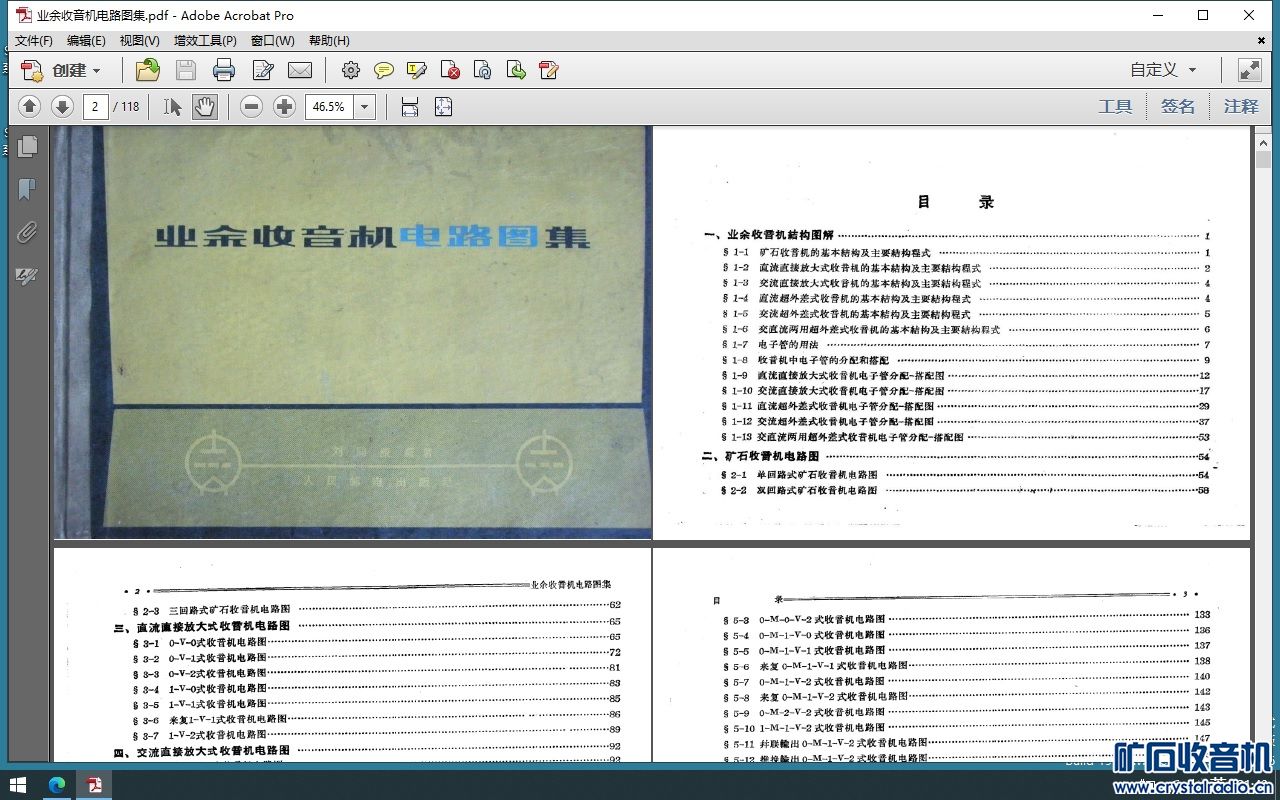Click the page number field showing 2
The width and height of the screenshot is (1280, 800).
click(x=95, y=106)
